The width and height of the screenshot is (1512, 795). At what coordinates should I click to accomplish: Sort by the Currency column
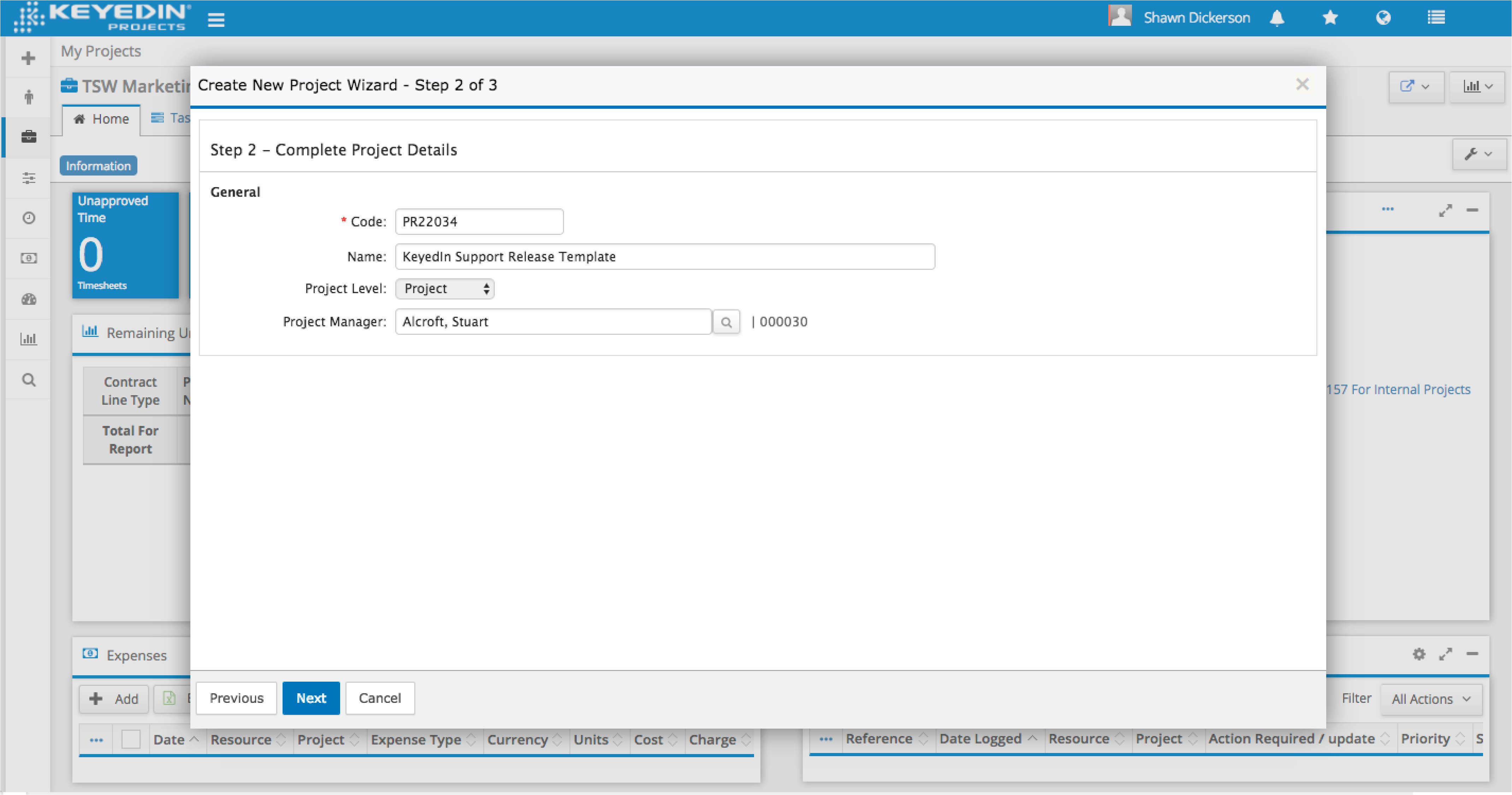click(525, 740)
